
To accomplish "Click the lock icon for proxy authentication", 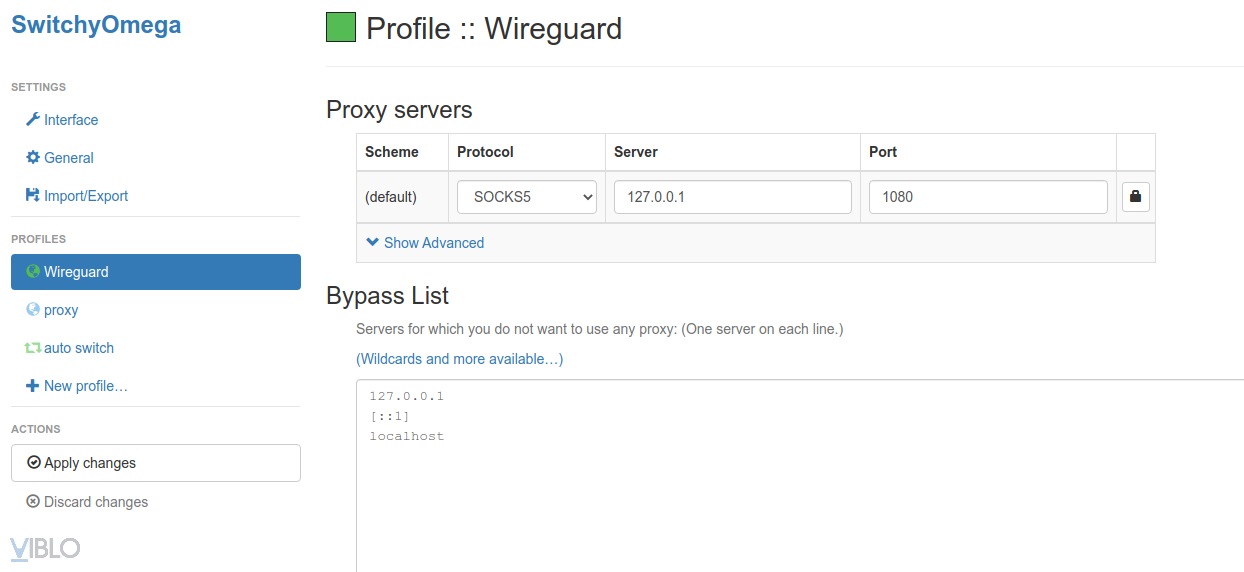I will point(1135,197).
